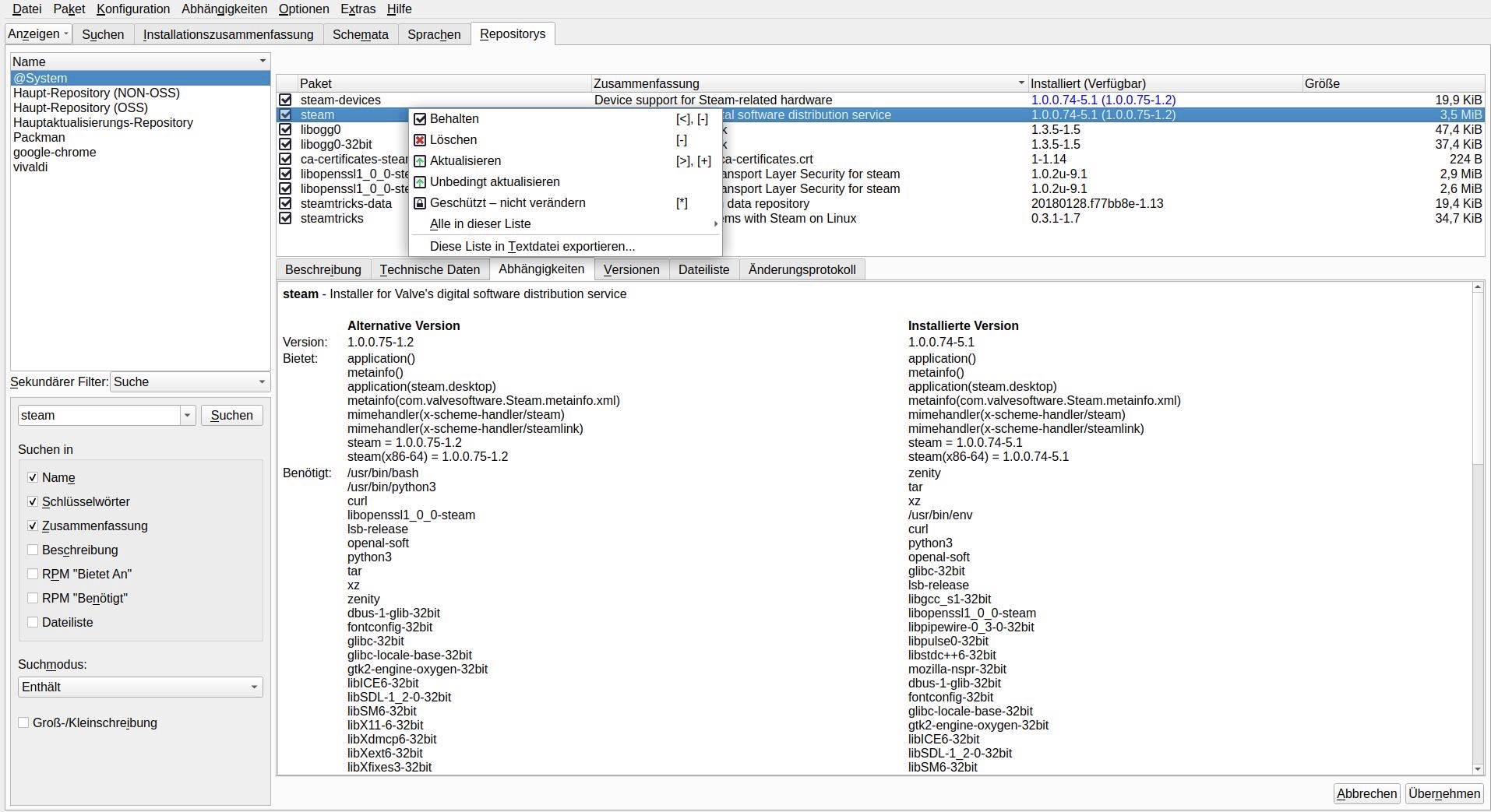Open the Datei menu
The height and width of the screenshot is (812, 1491).
coord(26,9)
